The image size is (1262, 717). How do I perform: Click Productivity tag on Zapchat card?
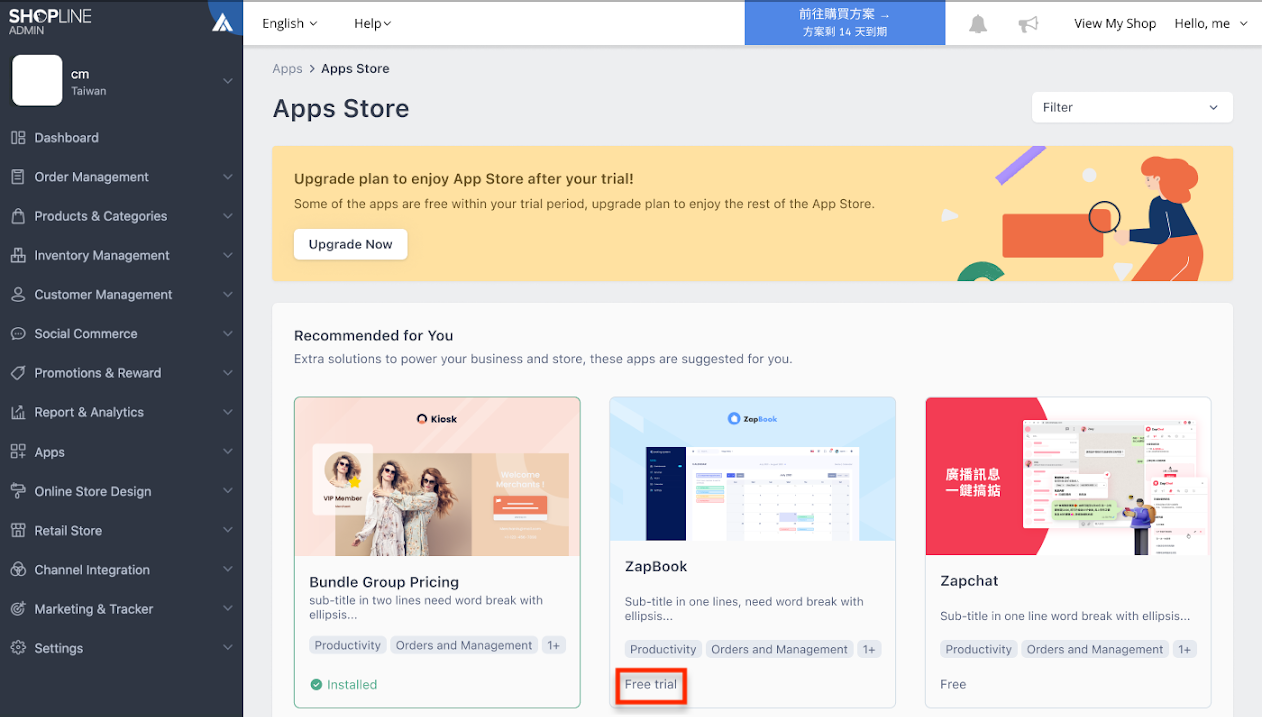(979, 650)
